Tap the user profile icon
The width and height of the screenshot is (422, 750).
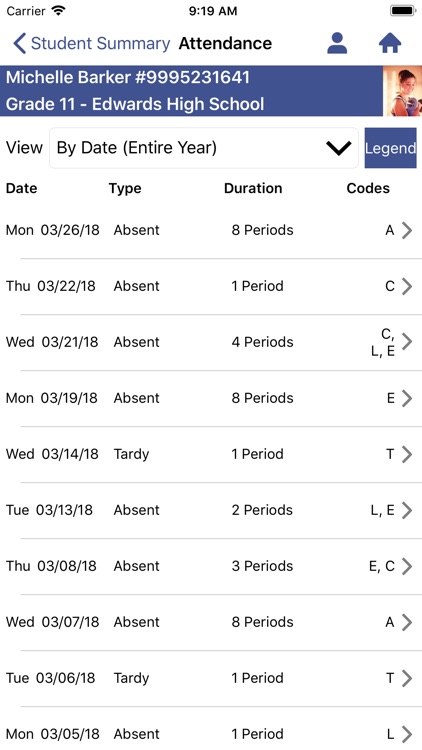click(x=337, y=44)
